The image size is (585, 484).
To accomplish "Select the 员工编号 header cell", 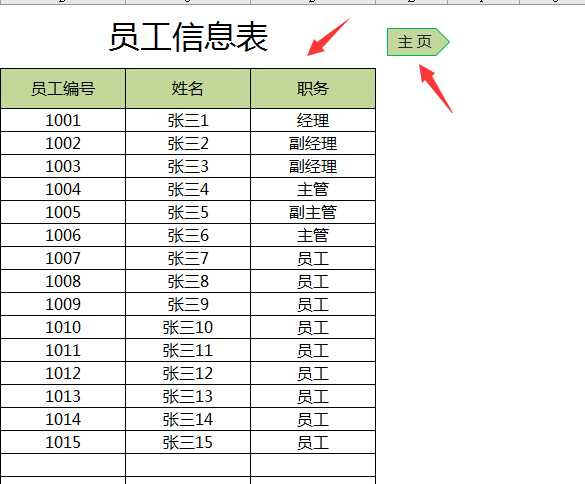I will [x=63, y=88].
